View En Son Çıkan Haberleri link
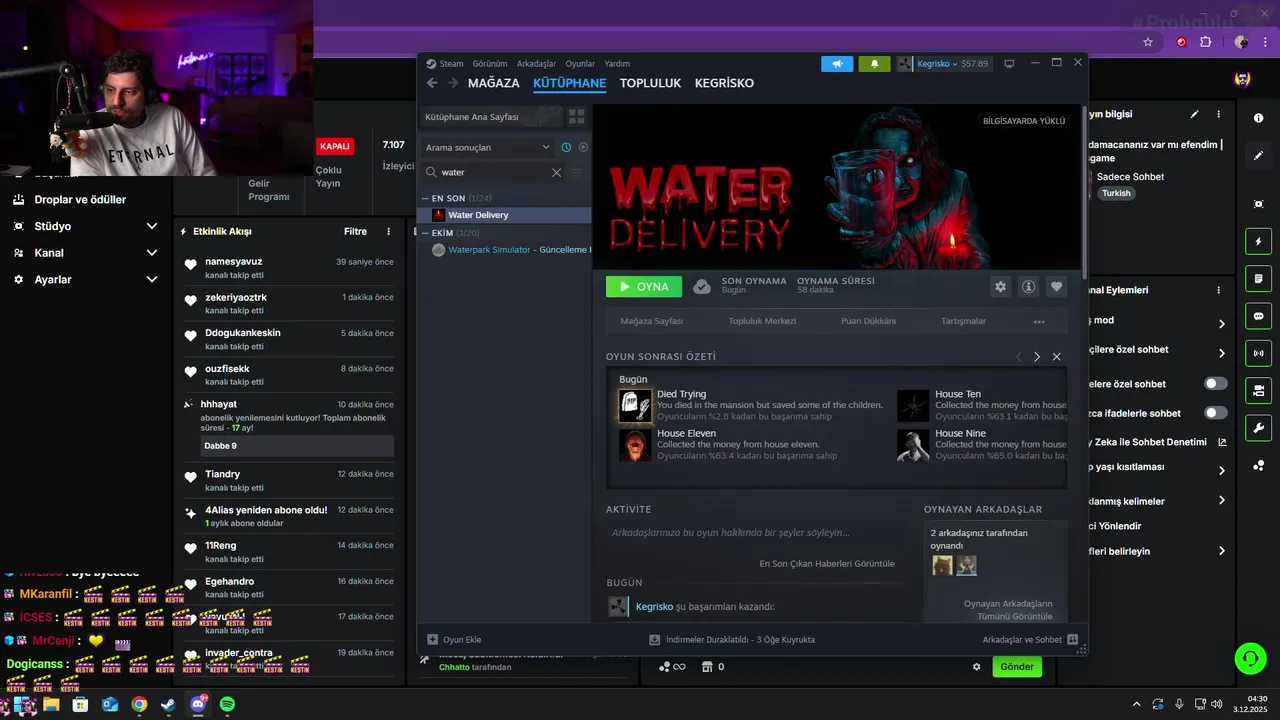The width and height of the screenshot is (1280, 720). [x=827, y=564]
